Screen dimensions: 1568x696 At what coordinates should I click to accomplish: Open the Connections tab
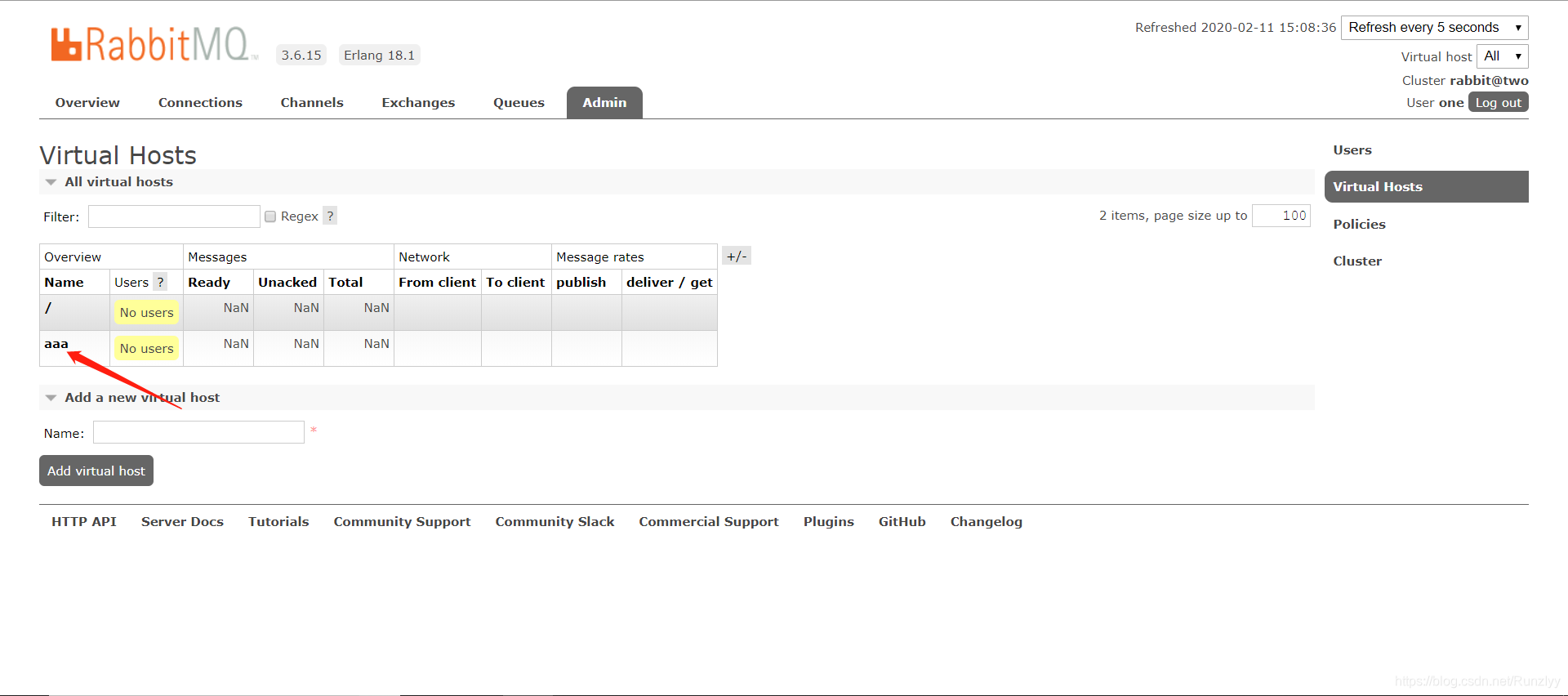click(200, 102)
